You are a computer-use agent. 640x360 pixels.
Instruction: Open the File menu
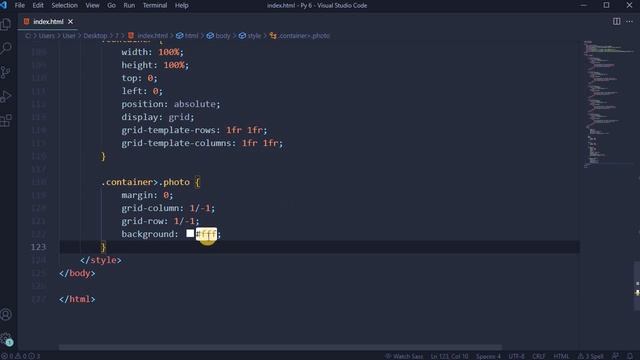20,5
